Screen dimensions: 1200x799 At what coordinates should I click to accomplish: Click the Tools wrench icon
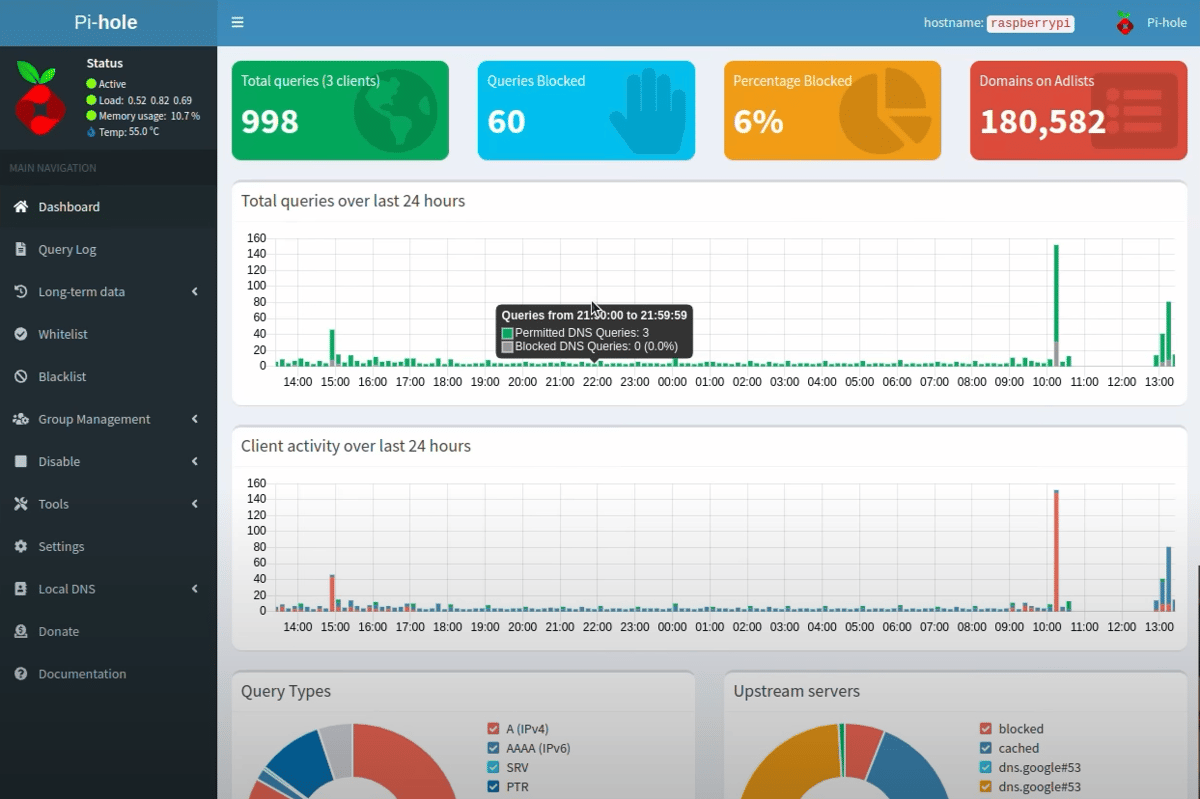click(20, 504)
